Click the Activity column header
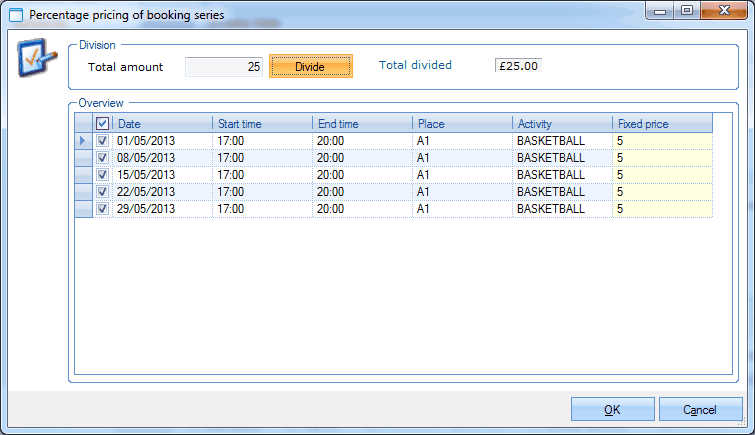Viewport: 755px width, 435px height. pos(562,124)
